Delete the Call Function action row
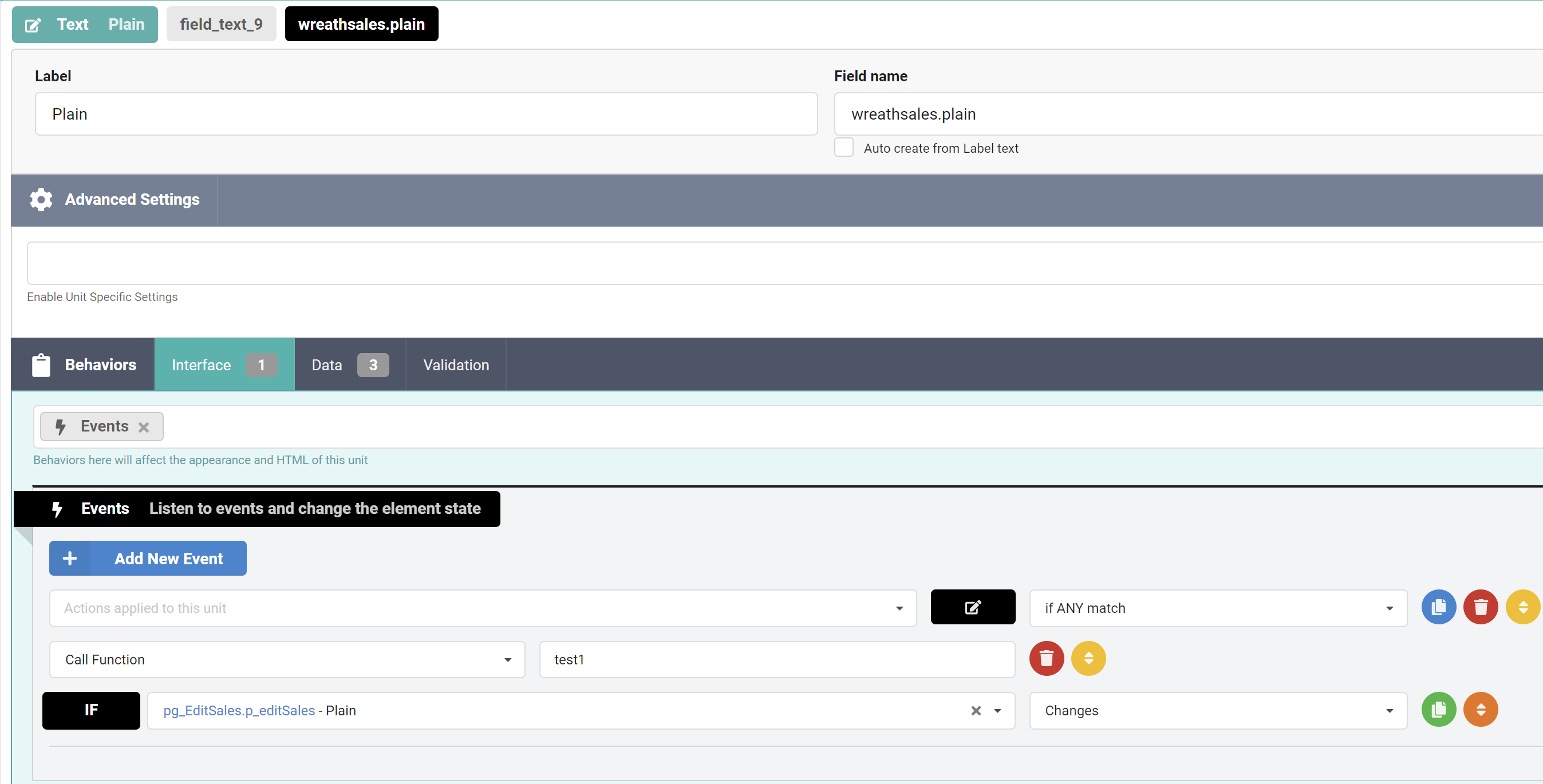The width and height of the screenshot is (1543, 784). (1046, 658)
